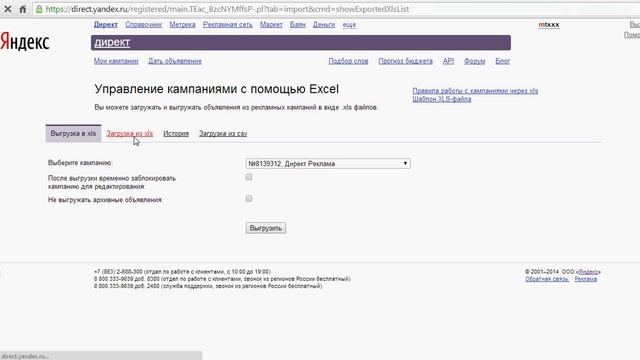Viewport: 640px width, 360px height.
Task: Toggle 'Не выгружать архивные объявления' checkbox
Action: click(x=249, y=198)
